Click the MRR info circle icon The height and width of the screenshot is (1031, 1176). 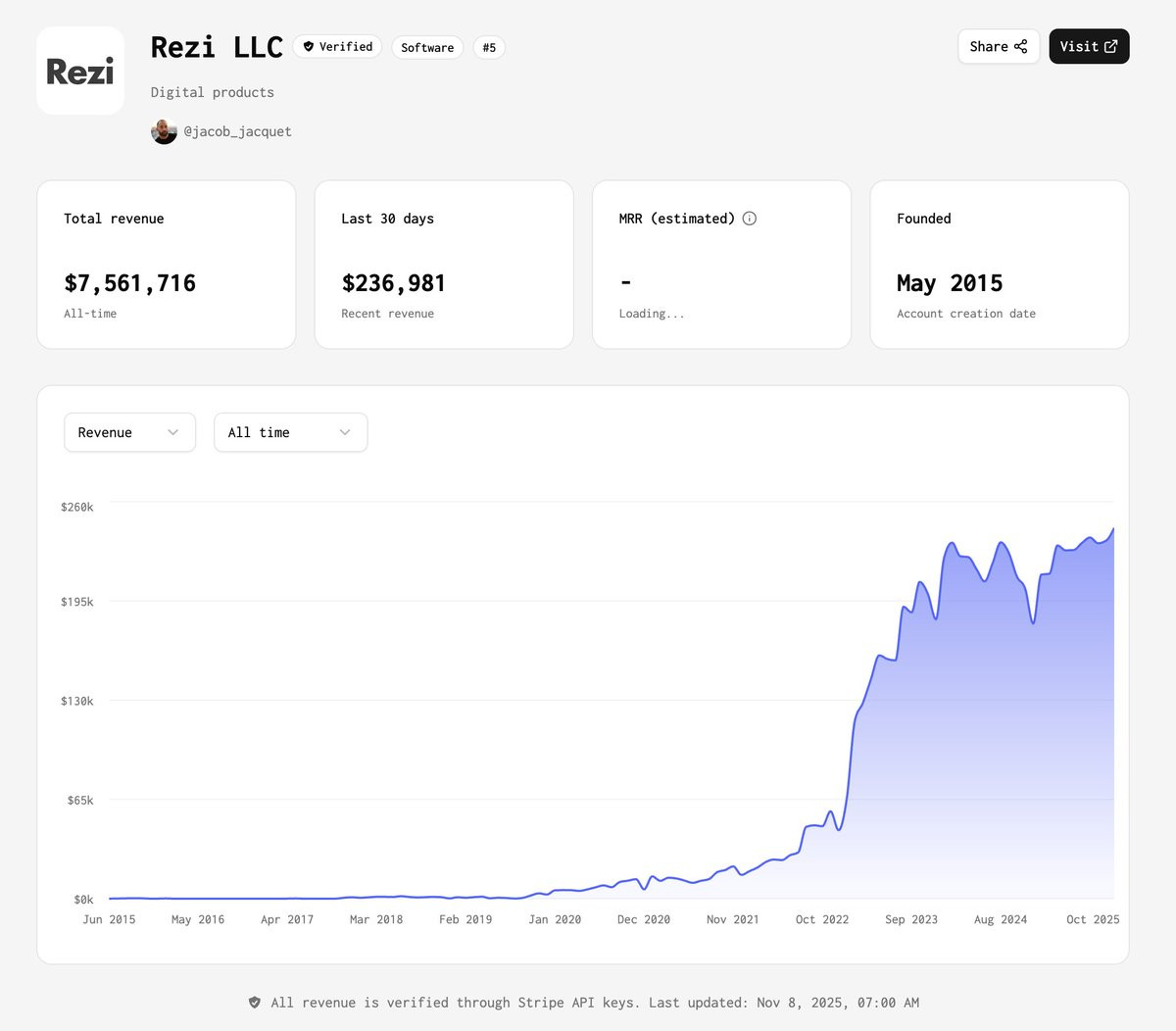(x=750, y=219)
